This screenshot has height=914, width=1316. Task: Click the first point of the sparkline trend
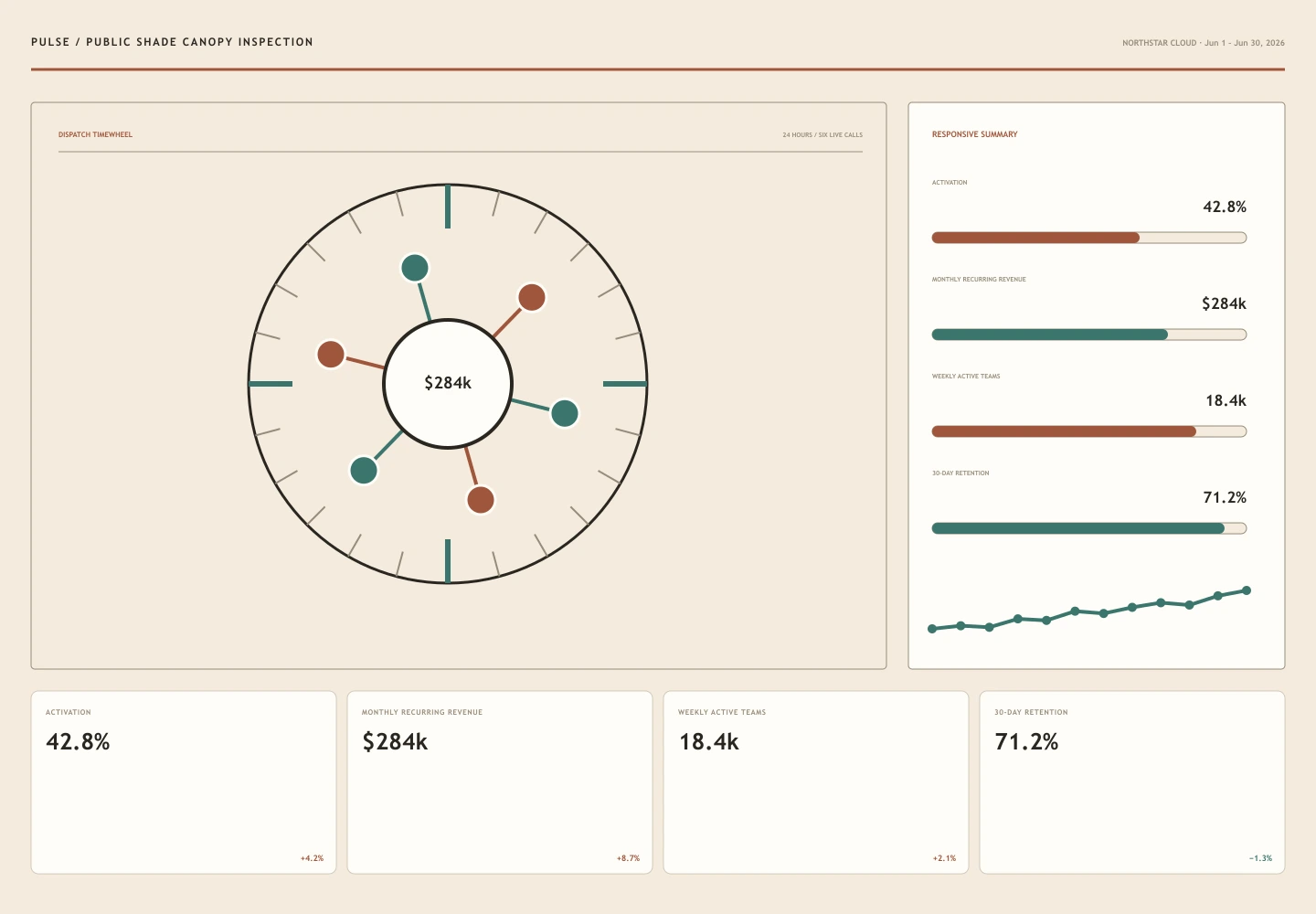932,629
